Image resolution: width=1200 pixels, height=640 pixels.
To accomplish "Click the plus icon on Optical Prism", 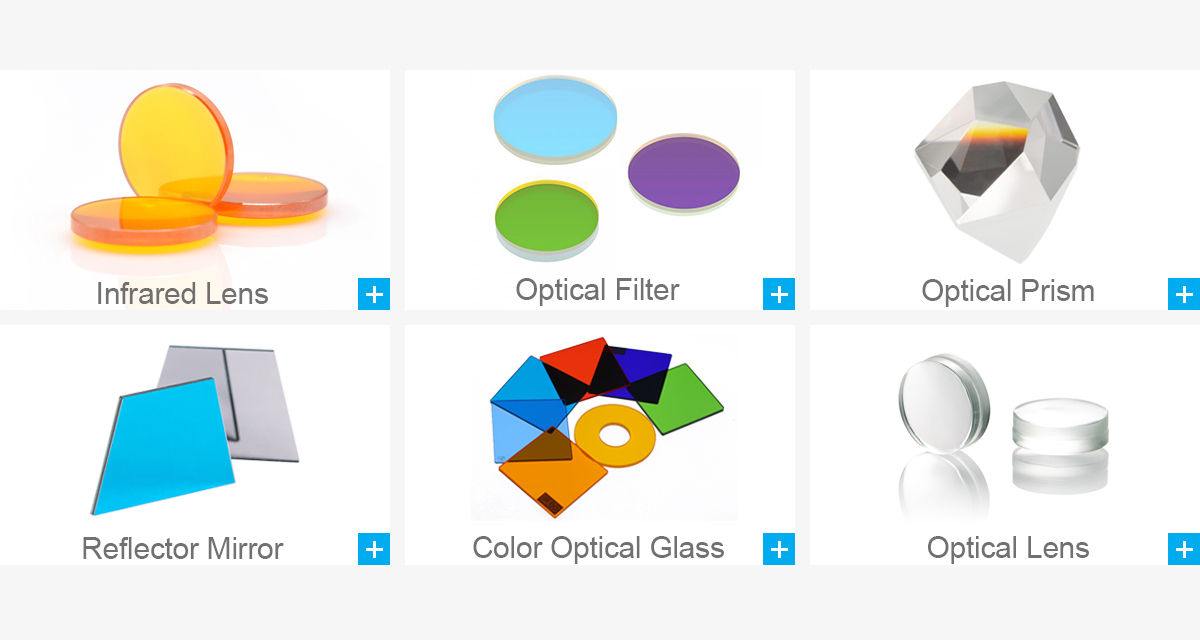I will click(1184, 294).
